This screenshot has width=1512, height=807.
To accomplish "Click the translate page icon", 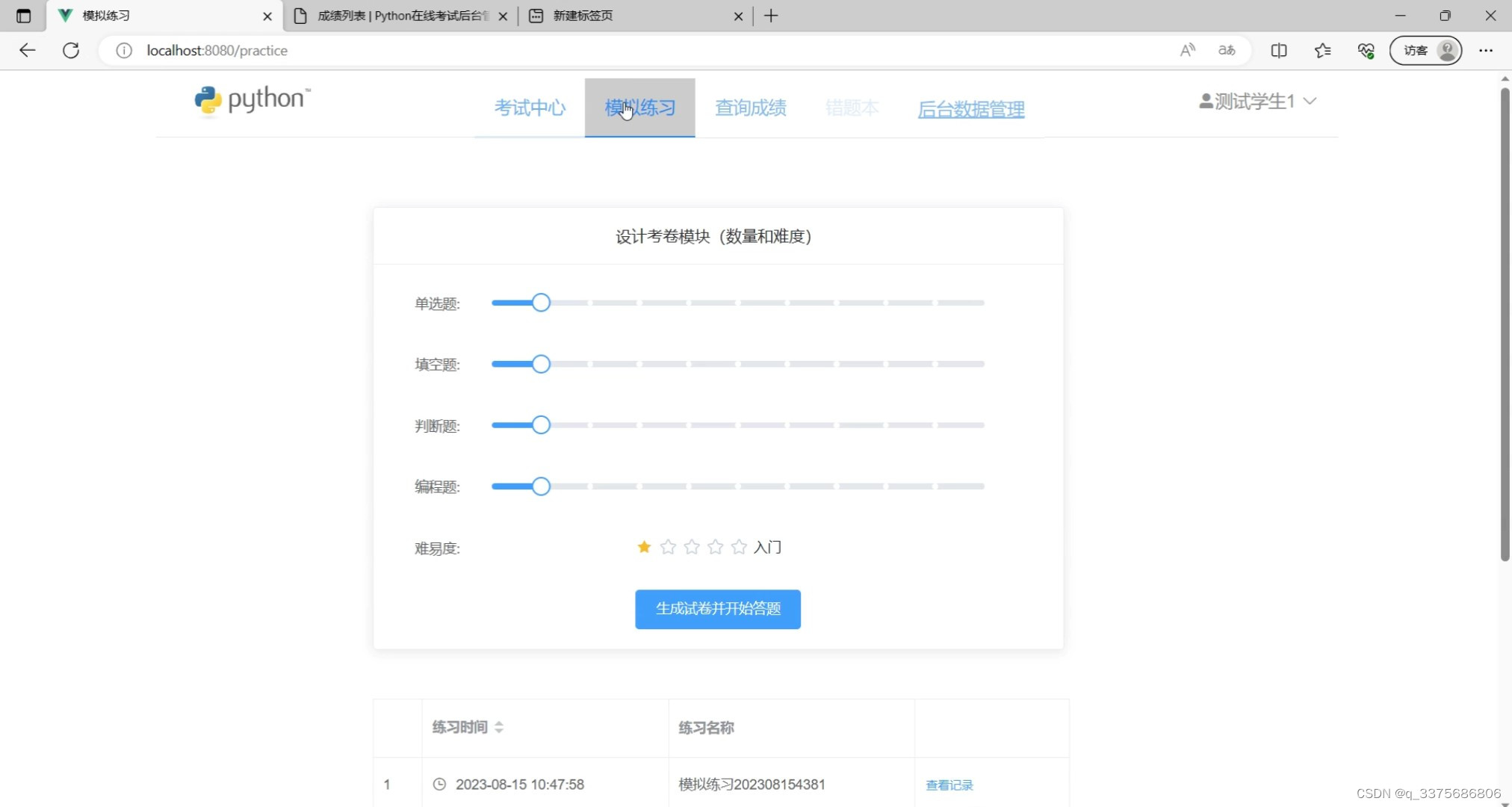I will (1227, 50).
